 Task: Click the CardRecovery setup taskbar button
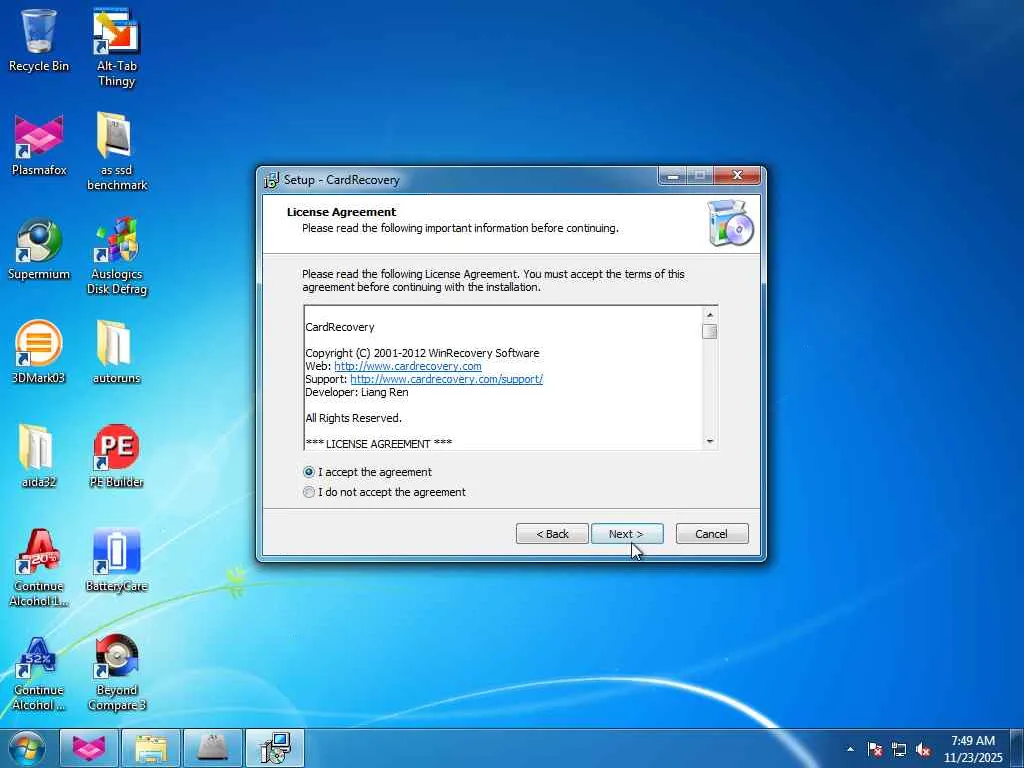275,748
